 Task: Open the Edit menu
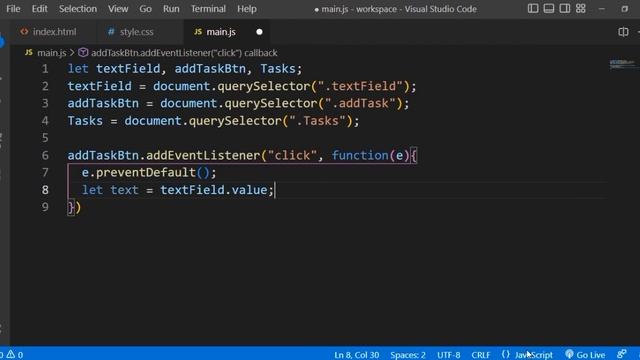tap(39, 9)
